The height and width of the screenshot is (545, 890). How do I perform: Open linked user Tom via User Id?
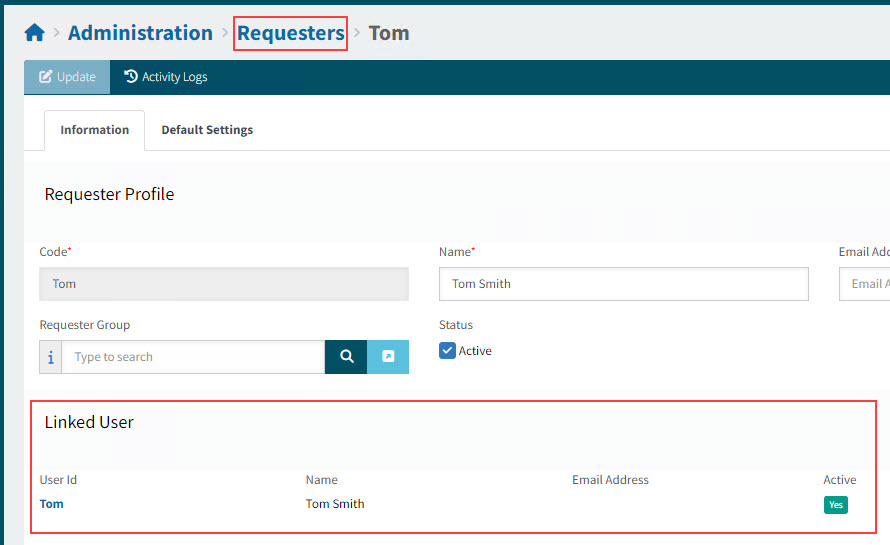[x=51, y=504]
